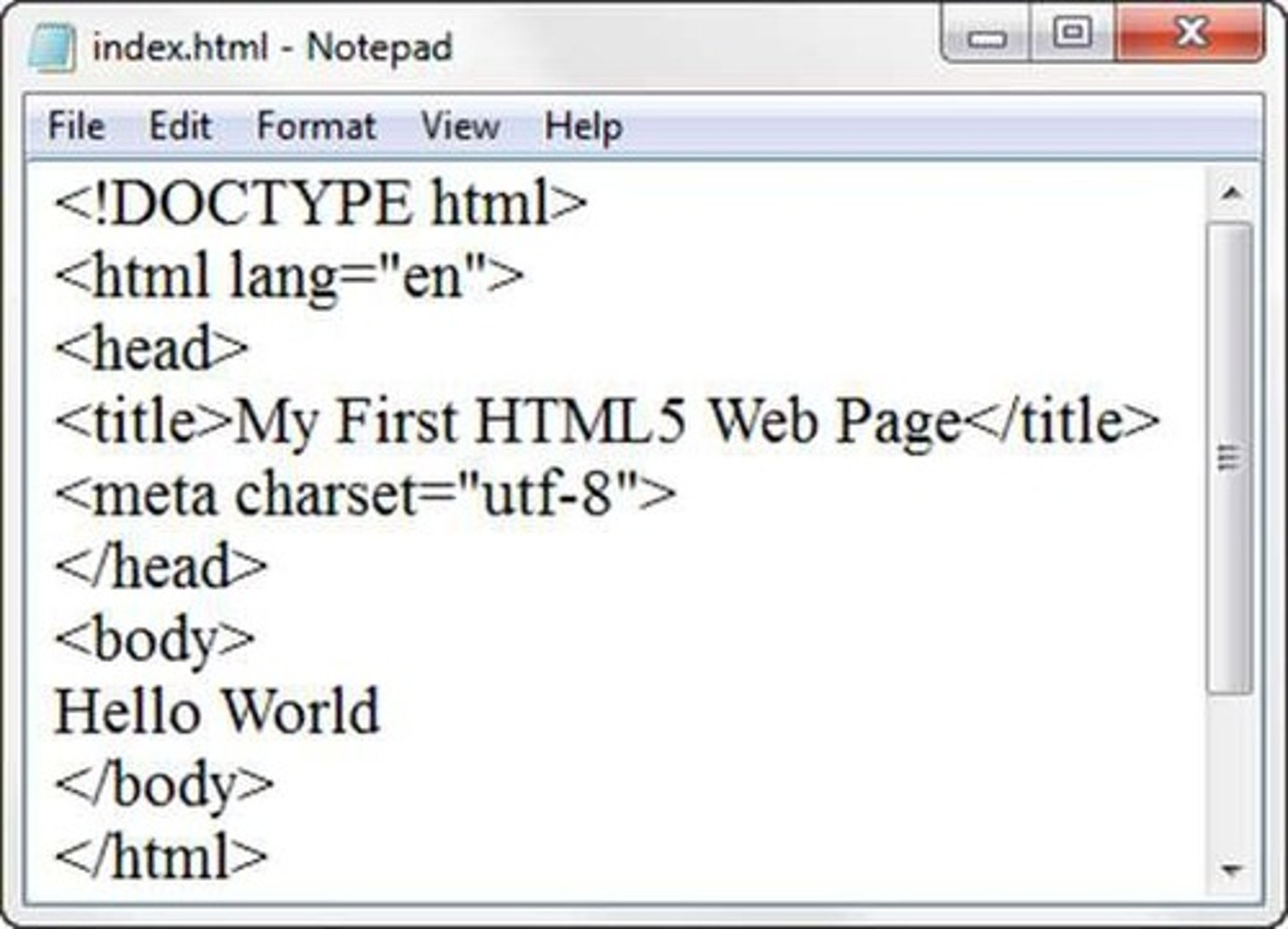Viewport: 1288px width, 929px height.
Task: Click the opening <body> tag line
Action: [x=155, y=640]
